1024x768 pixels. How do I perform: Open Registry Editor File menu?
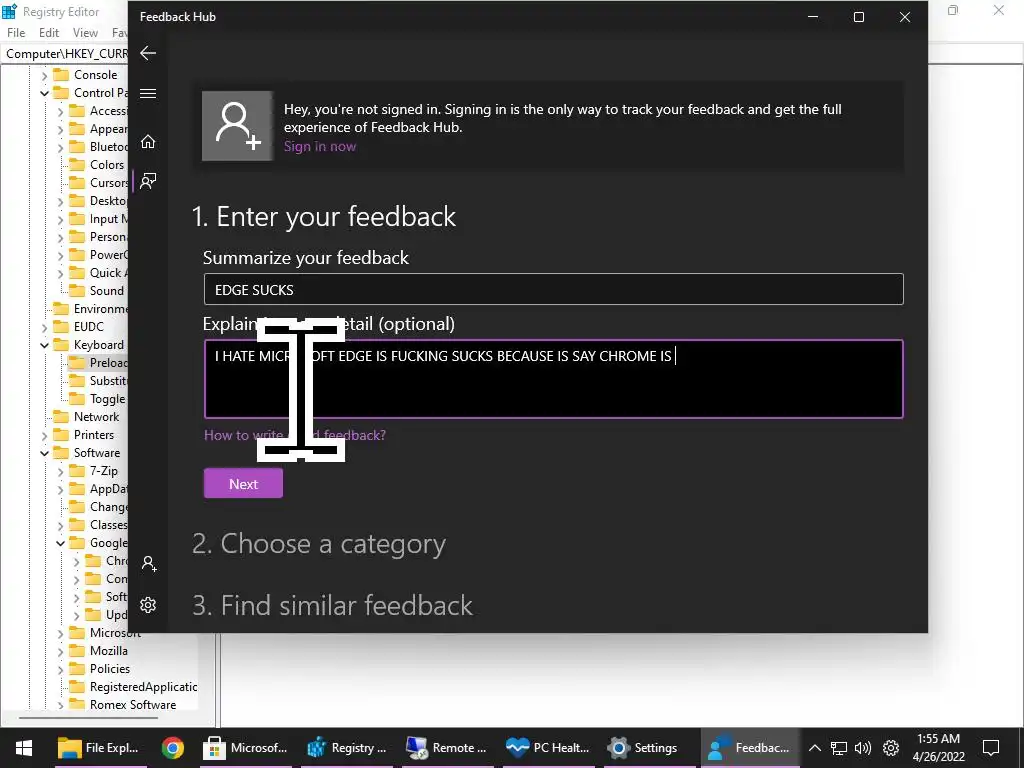16,33
